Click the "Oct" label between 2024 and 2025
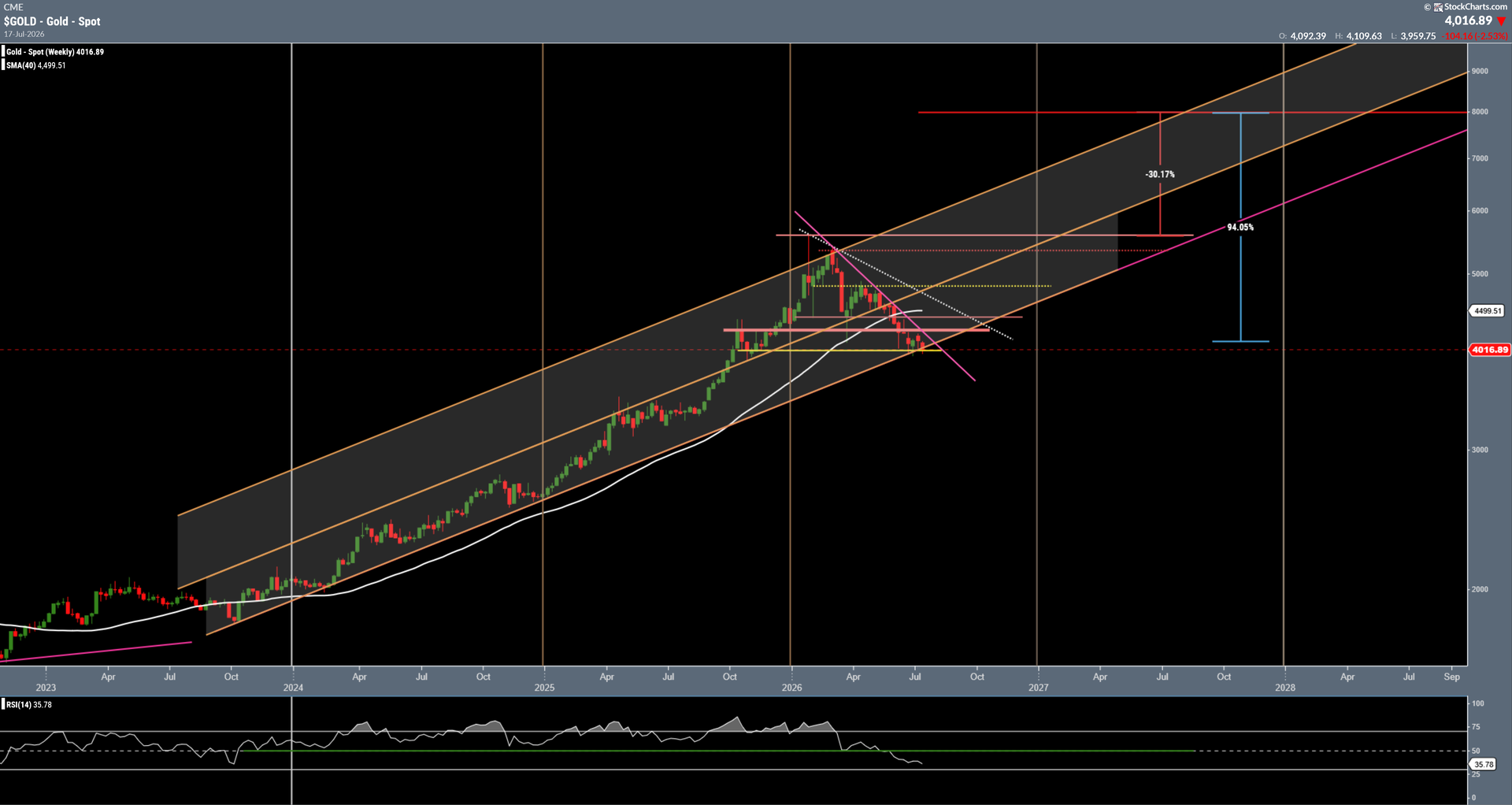 484,677
